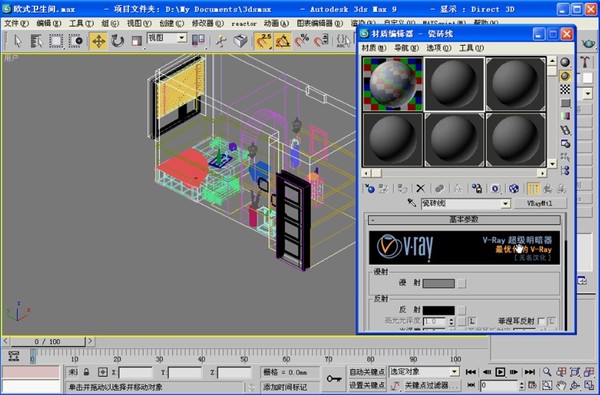This screenshot has height=395, width=600.
Task: Enable the Fresnel reflection checkbox
Action: [x=541, y=321]
